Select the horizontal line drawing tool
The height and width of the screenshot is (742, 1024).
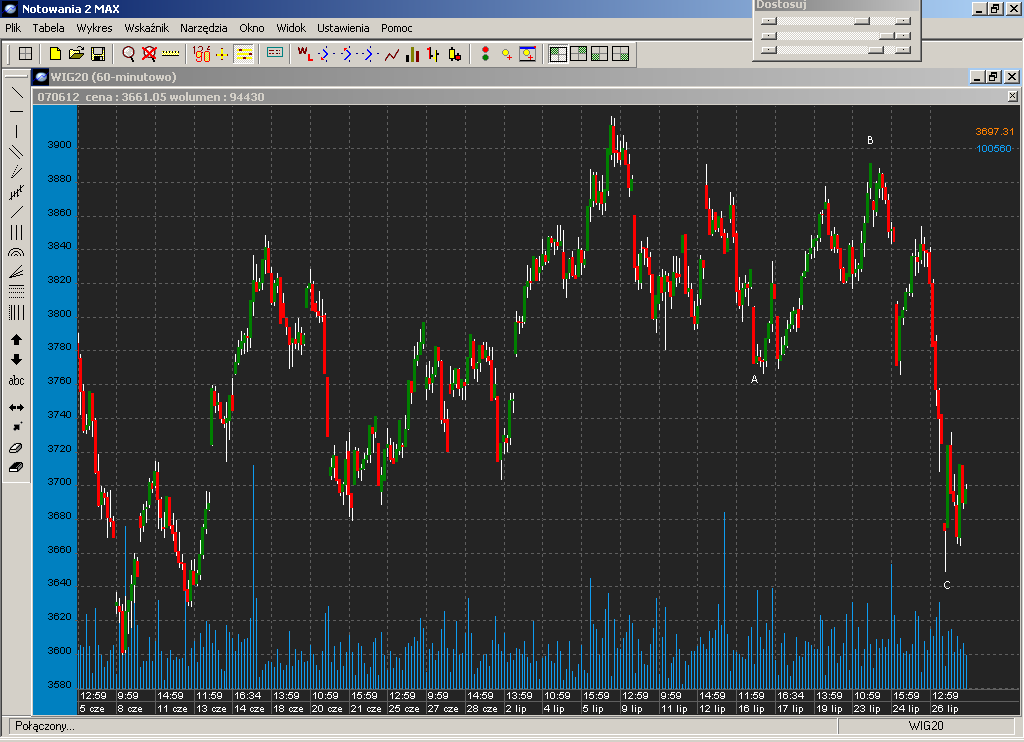coord(16,111)
